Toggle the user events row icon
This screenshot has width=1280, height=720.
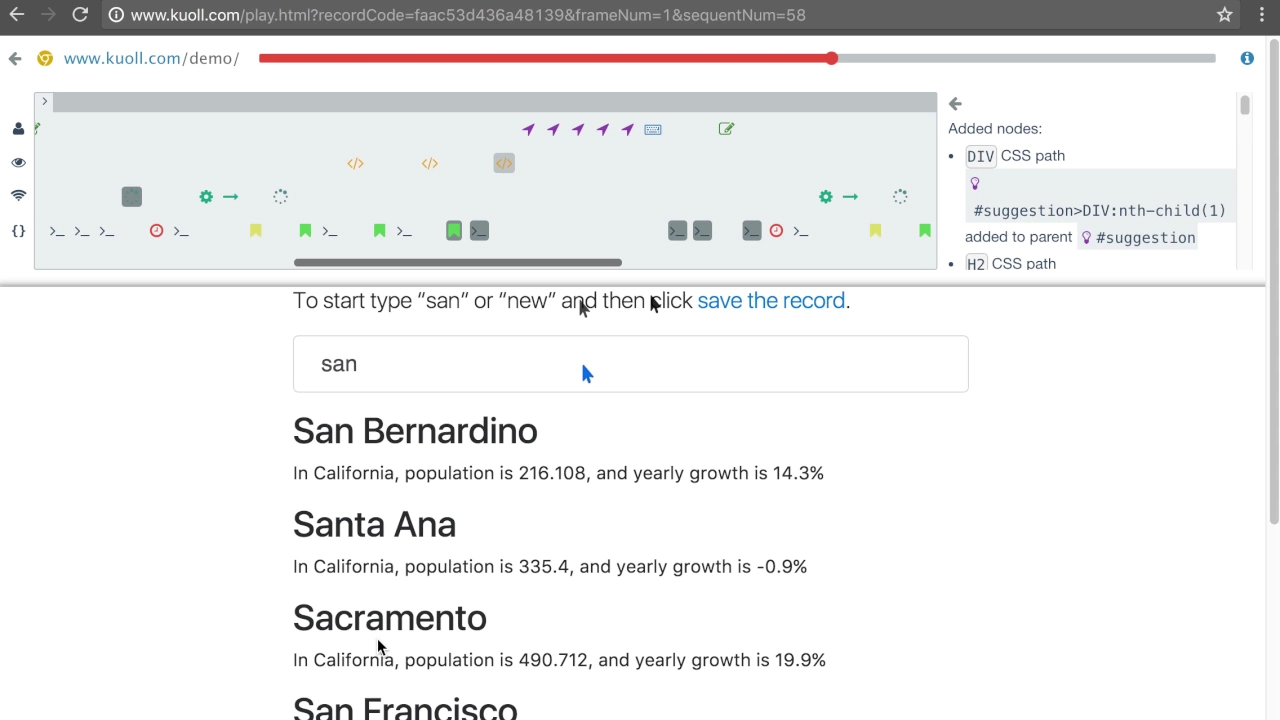[x=18, y=129]
